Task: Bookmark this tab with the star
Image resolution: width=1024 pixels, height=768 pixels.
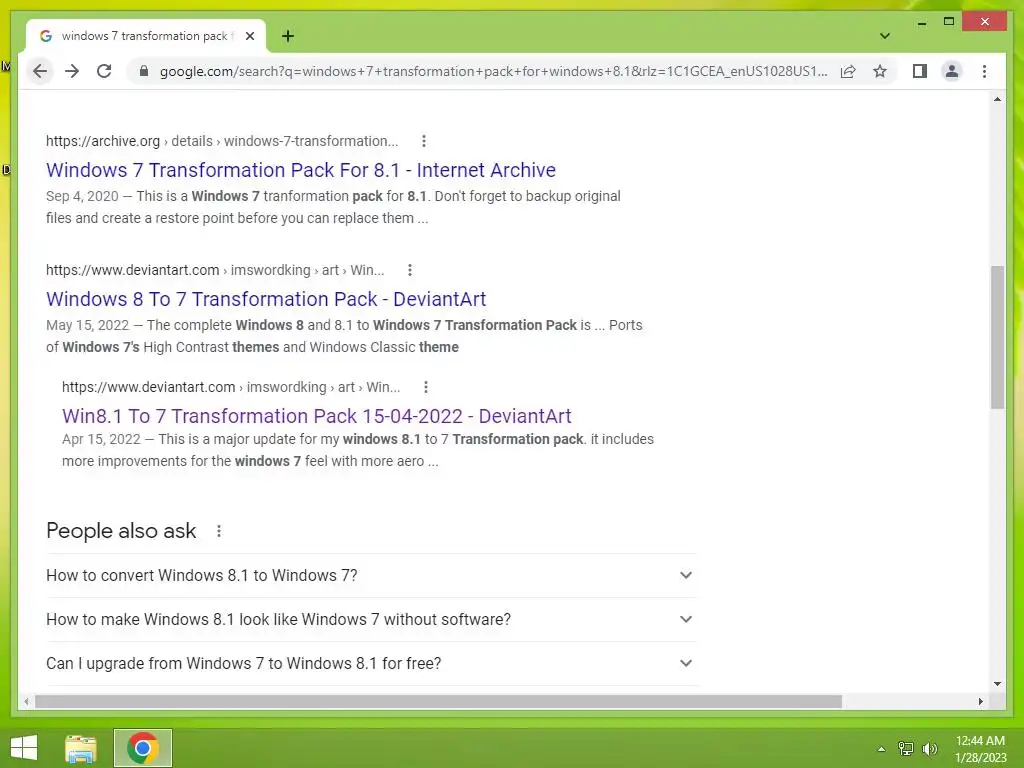Action: pyautogui.click(x=880, y=71)
